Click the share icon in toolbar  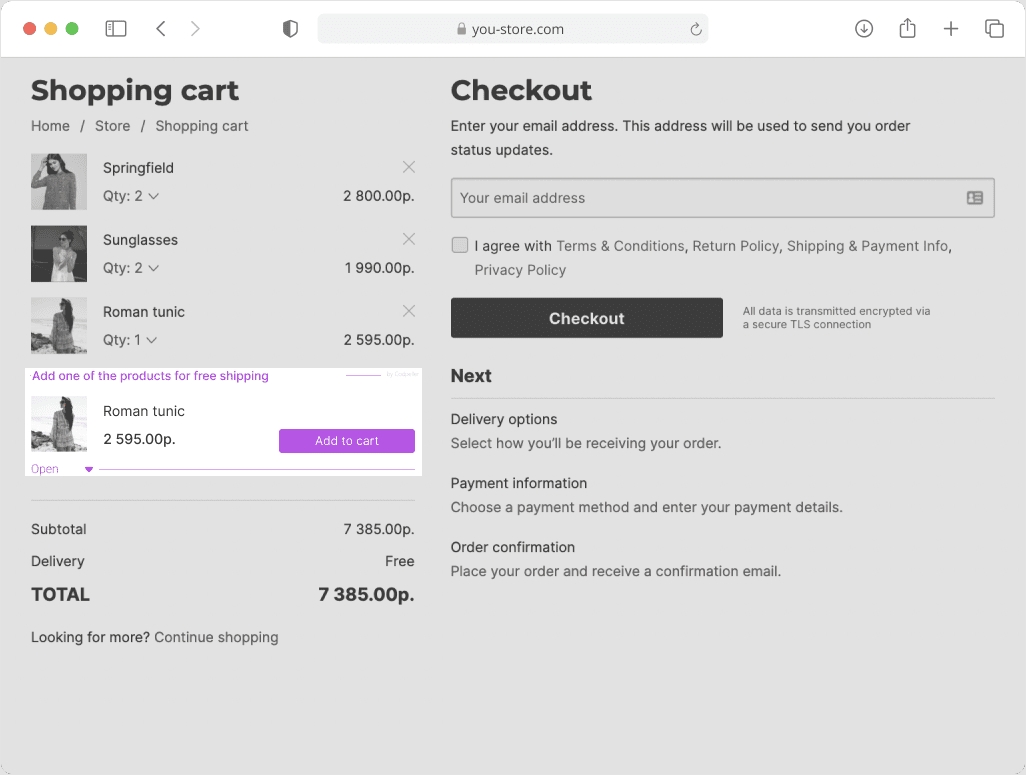(x=907, y=29)
